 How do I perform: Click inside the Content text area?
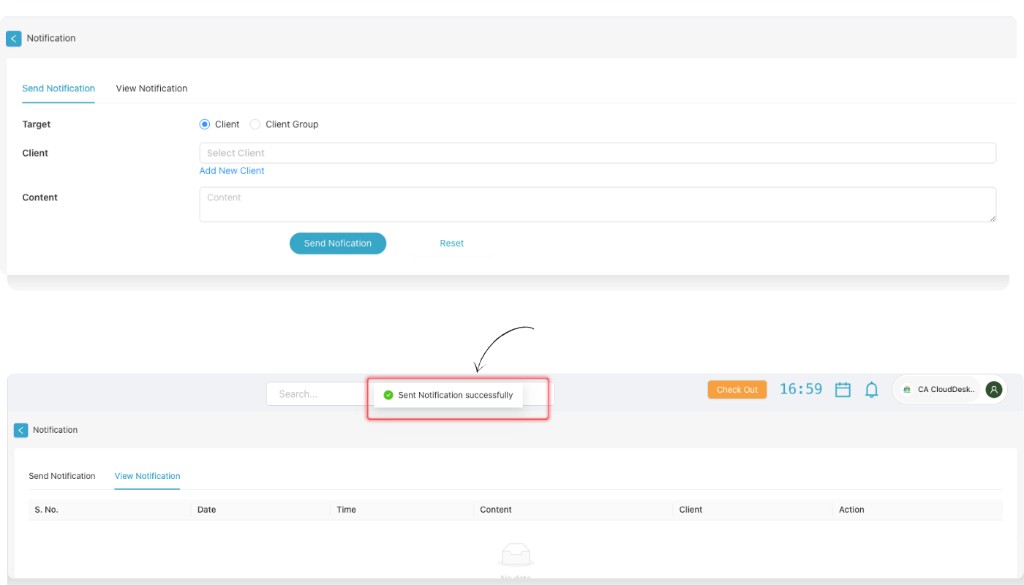598,203
